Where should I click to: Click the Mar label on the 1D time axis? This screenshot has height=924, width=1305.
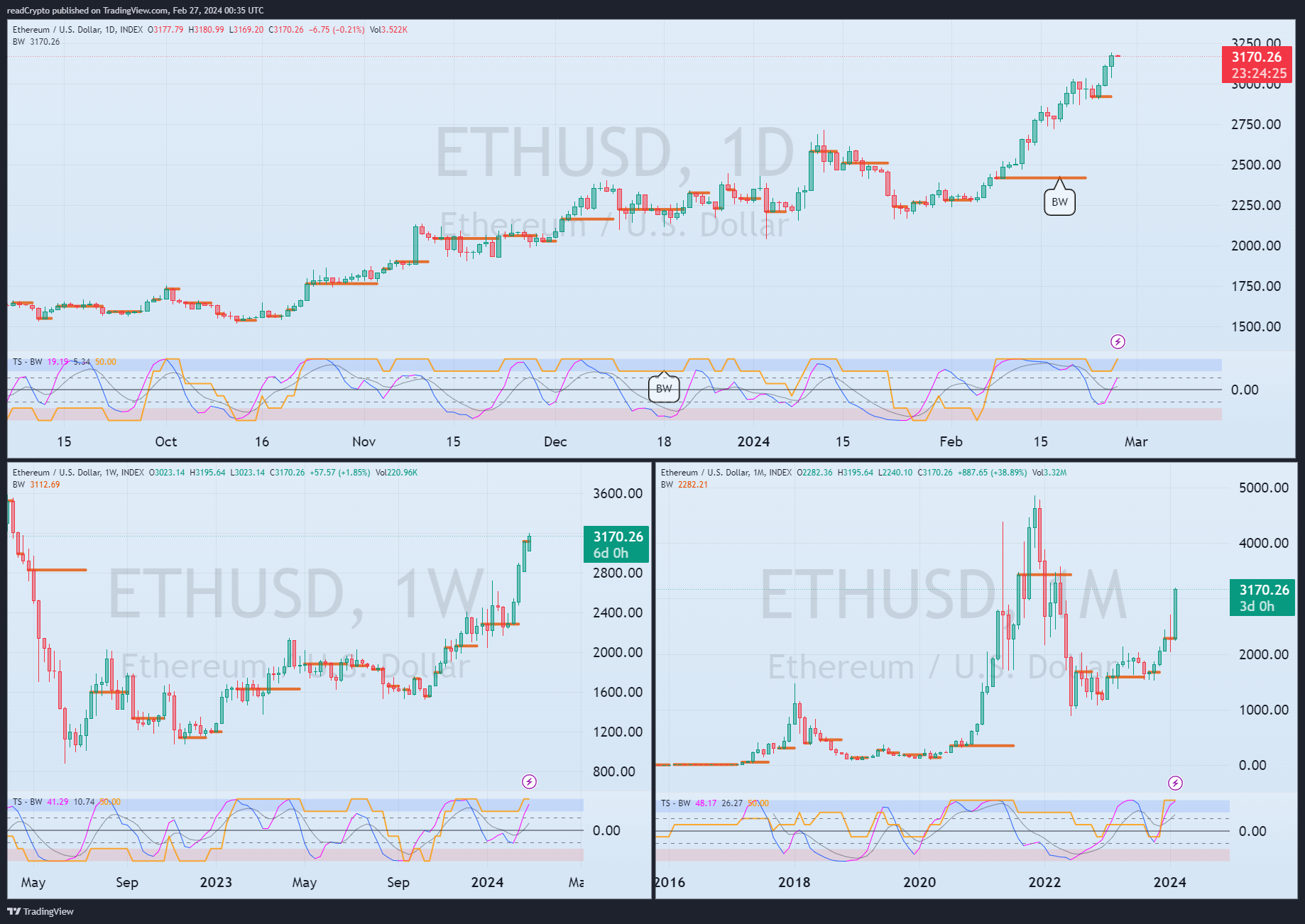point(1136,441)
